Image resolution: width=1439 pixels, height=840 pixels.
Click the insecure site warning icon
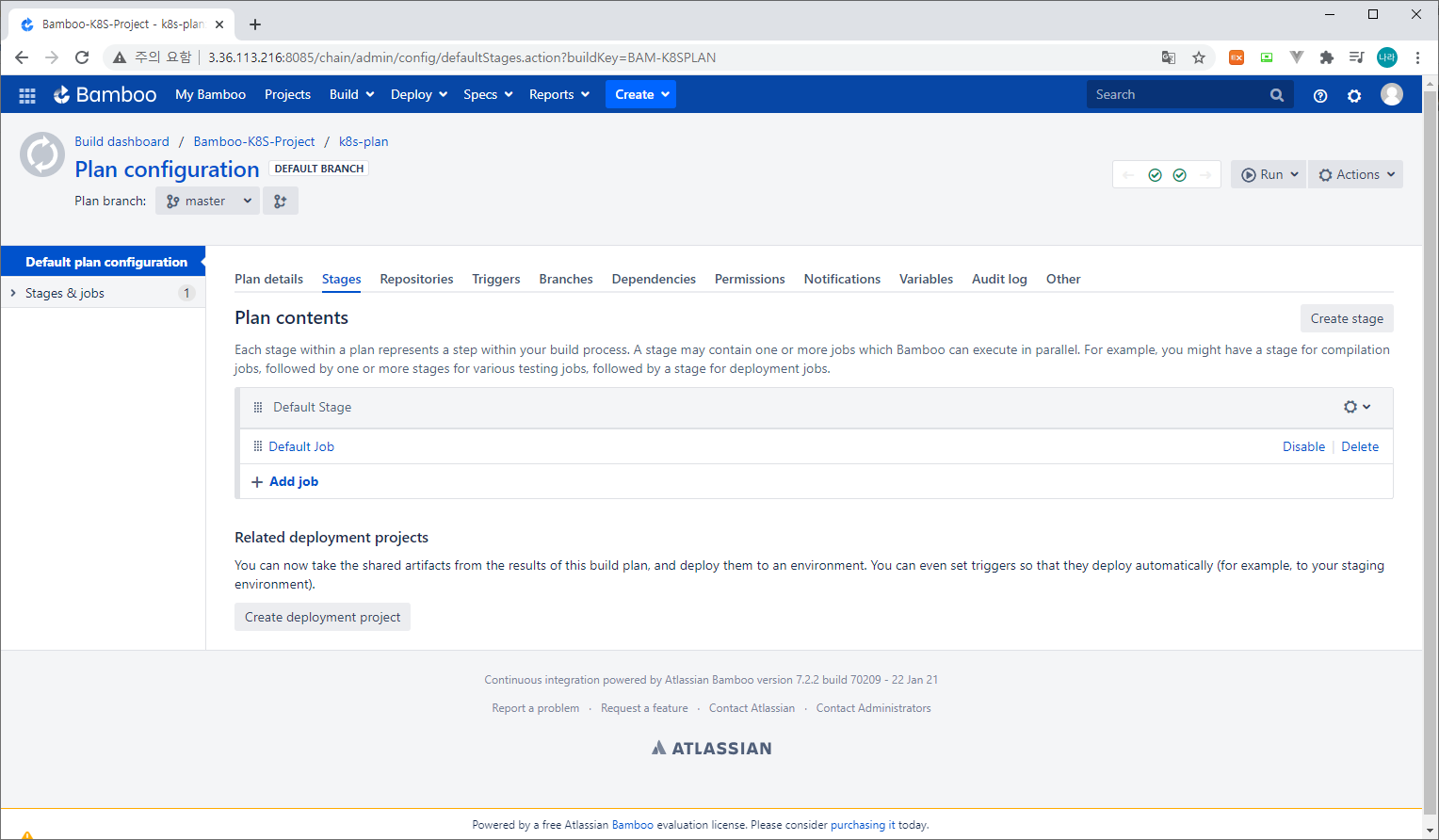click(x=120, y=57)
